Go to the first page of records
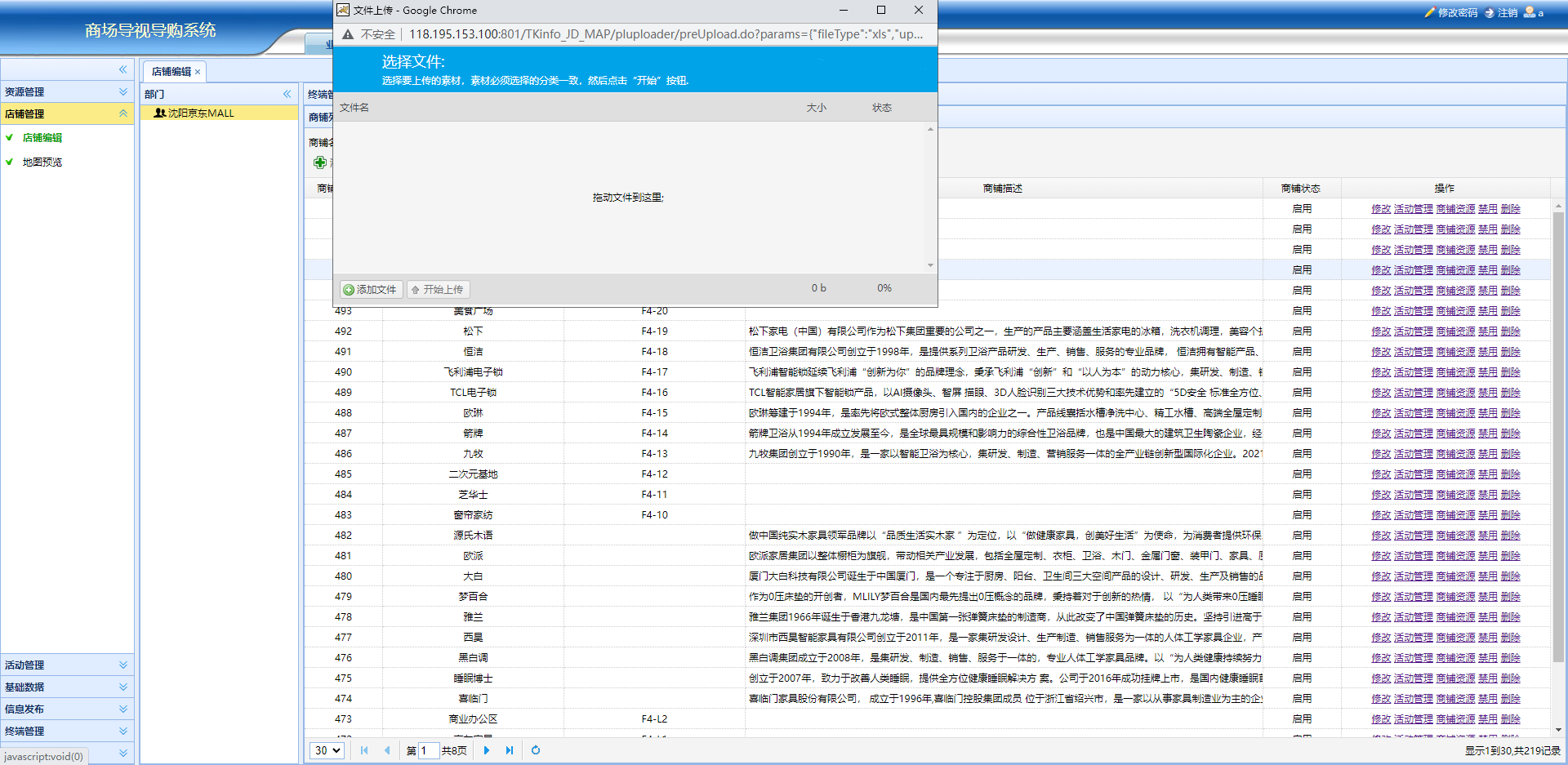This screenshot has height=765, width=1568. click(x=364, y=750)
